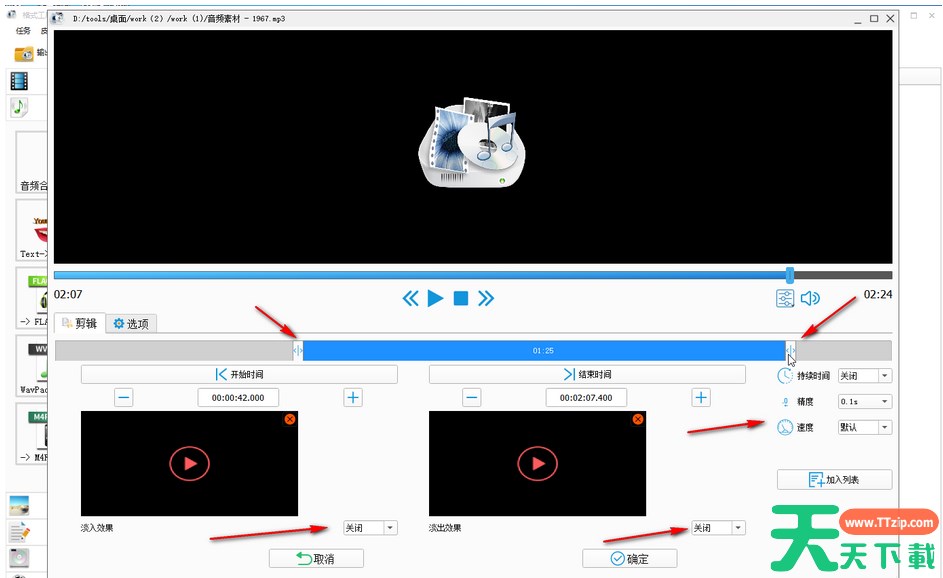Image resolution: width=943 pixels, height=578 pixels.
Task: Click the 确定 confirm button
Action: pos(629,559)
